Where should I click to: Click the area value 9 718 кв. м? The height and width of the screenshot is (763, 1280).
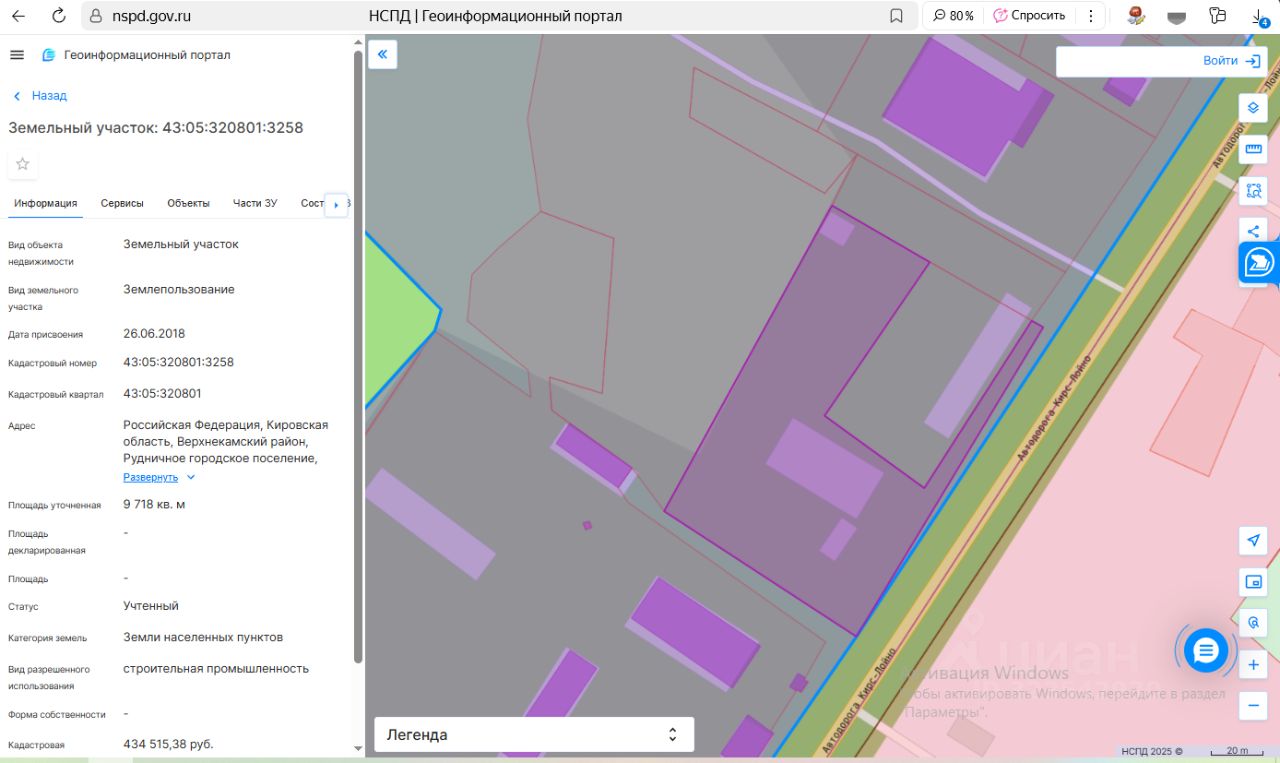(x=154, y=504)
